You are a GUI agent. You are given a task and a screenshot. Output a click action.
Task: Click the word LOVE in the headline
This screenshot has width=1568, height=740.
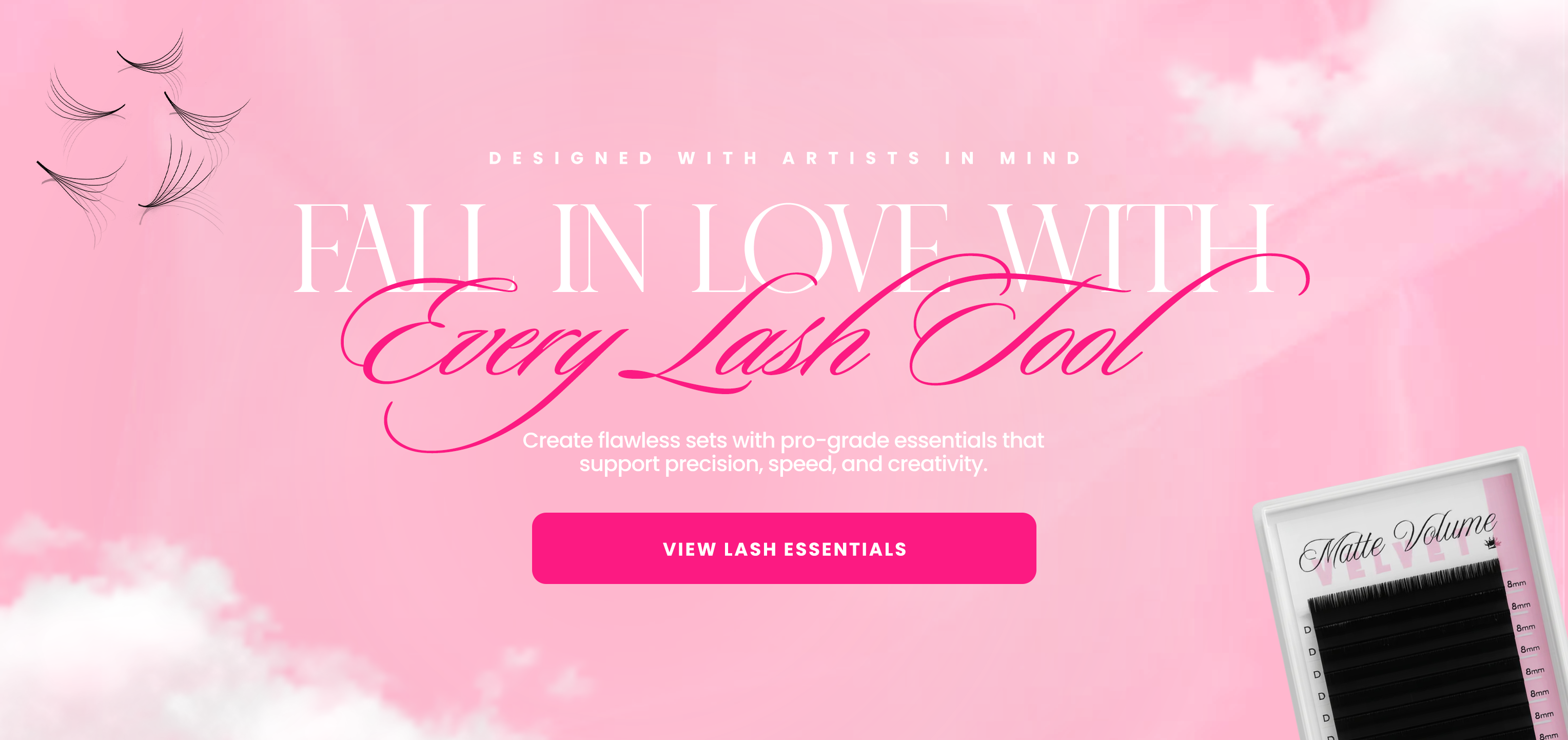click(819, 248)
